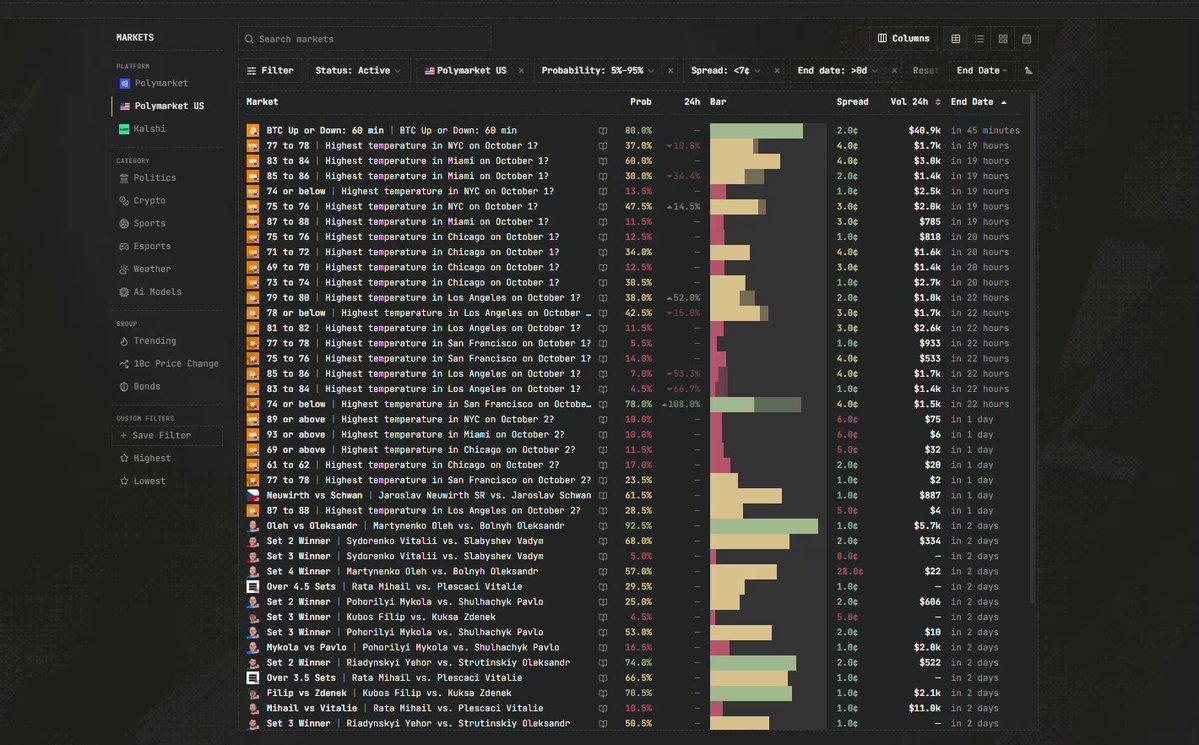
Task: Remove the Polymarket US filter chip
Action: click(522, 70)
